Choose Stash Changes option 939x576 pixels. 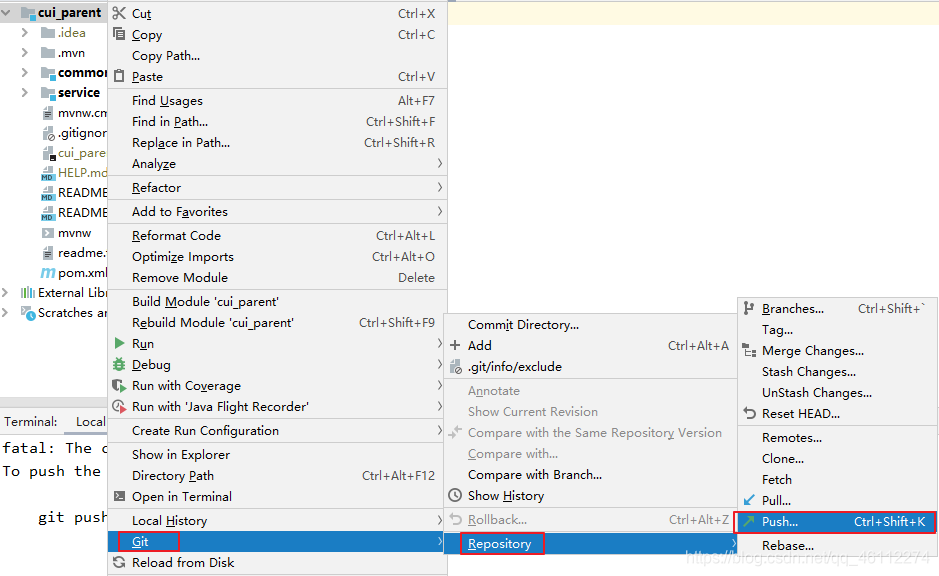click(x=837, y=371)
